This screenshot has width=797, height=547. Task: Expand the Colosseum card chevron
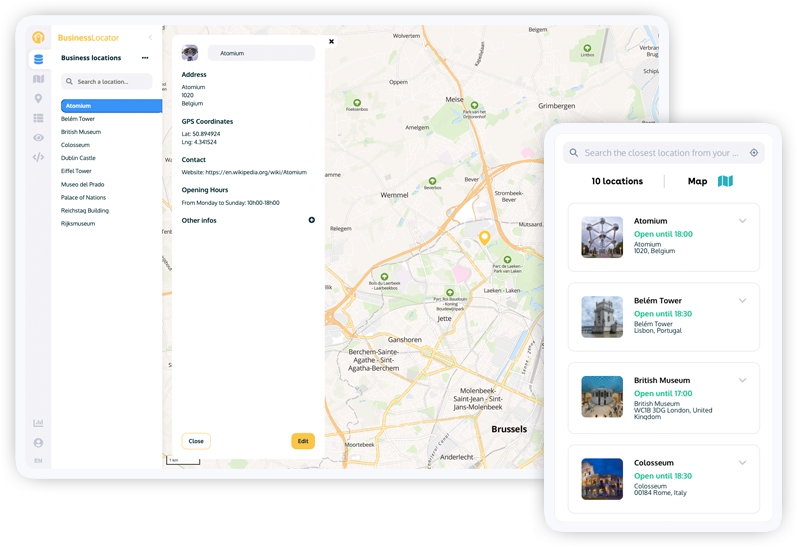pos(743,463)
